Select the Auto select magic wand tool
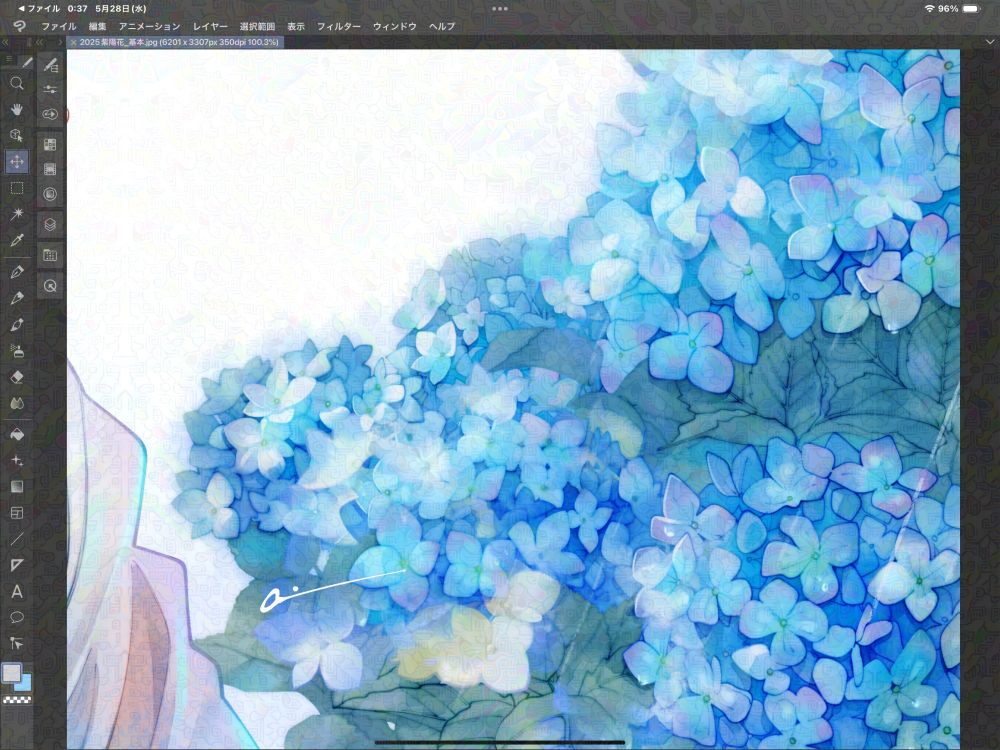This screenshot has height=750, width=1000. point(17,214)
